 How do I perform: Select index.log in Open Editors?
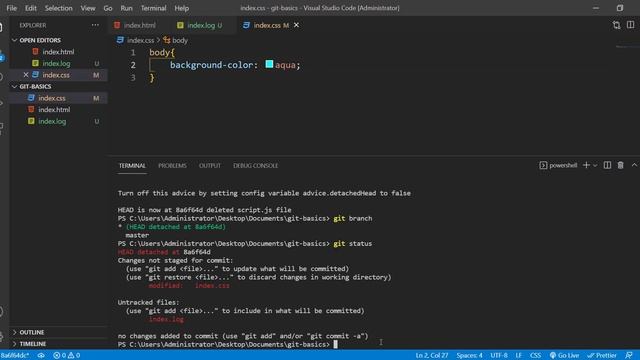pyautogui.click(x=58, y=63)
